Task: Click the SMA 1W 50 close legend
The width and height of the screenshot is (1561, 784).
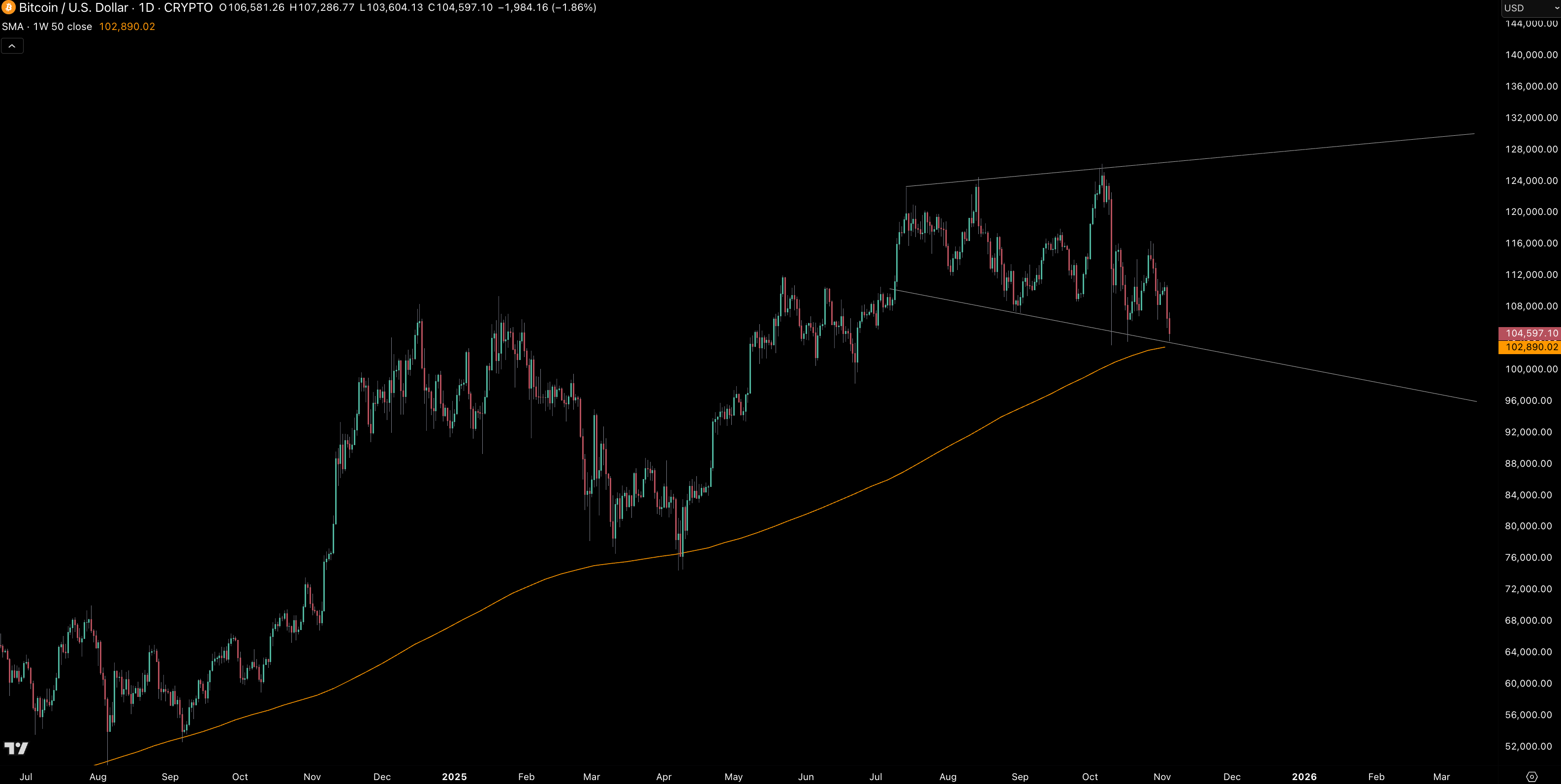Action: click(x=47, y=27)
